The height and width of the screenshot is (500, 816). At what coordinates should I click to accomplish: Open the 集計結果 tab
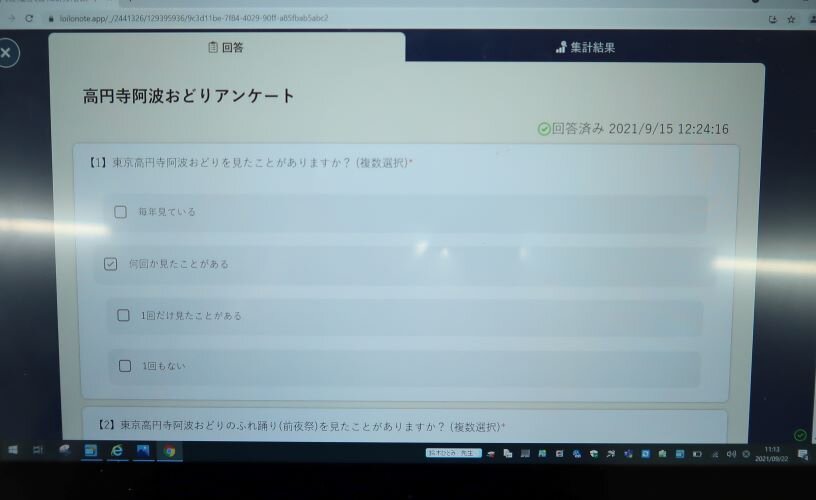pos(585,47)
